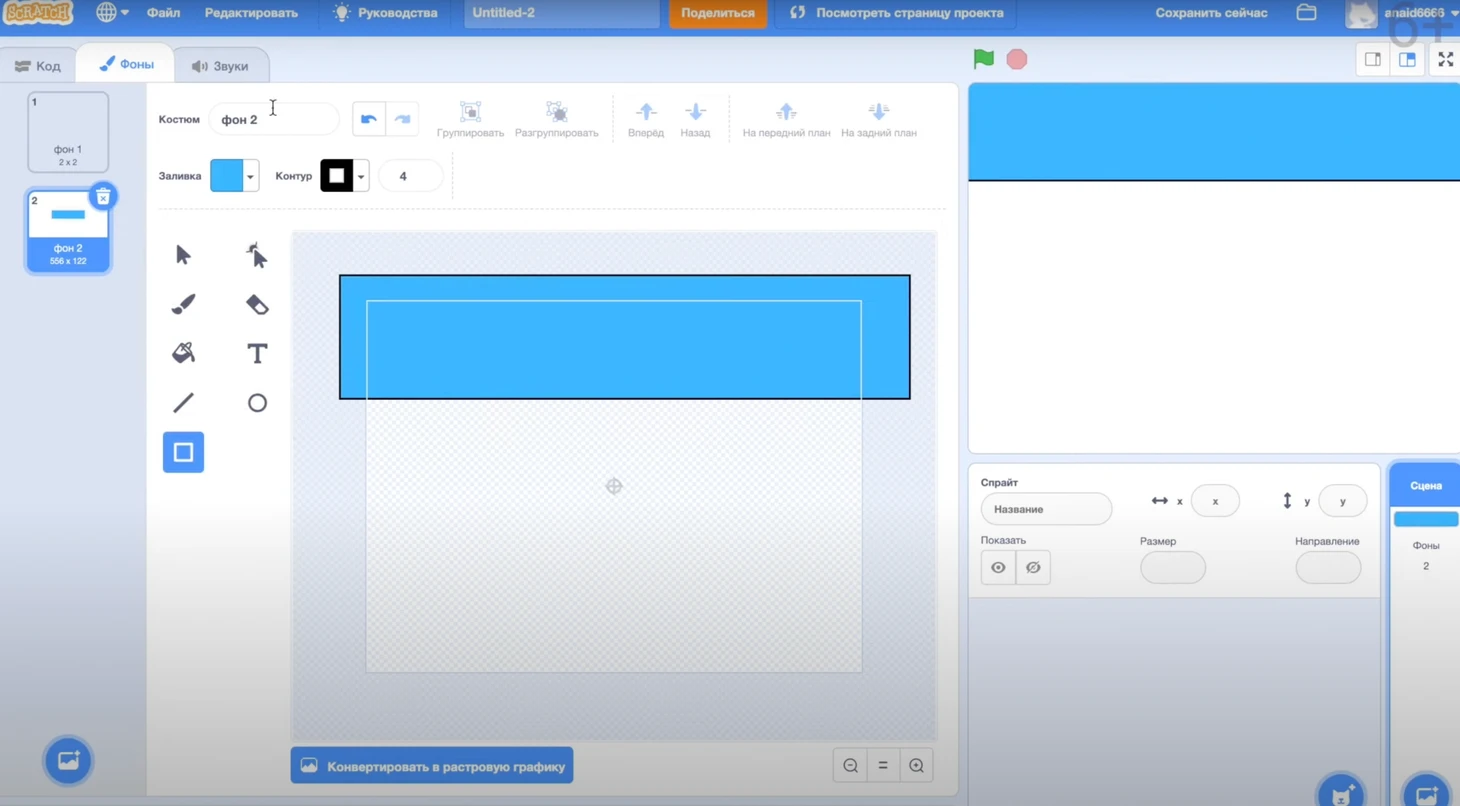
Task: Expand the language globe menu
Action: (x=112, y=13)
